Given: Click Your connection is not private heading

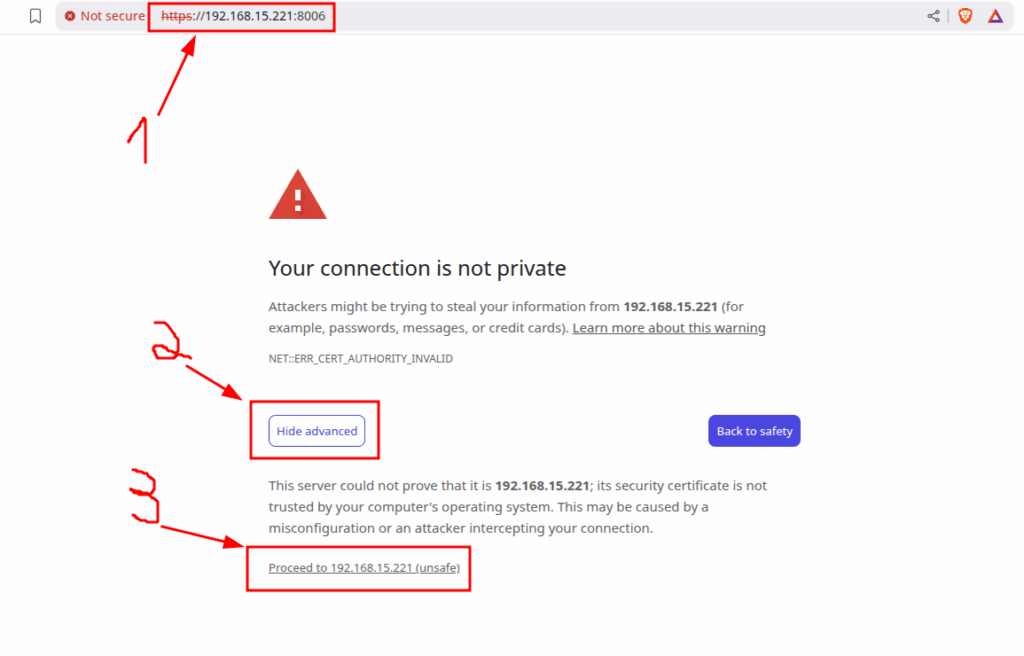Looking at the screenshot, I should [417, 269].
